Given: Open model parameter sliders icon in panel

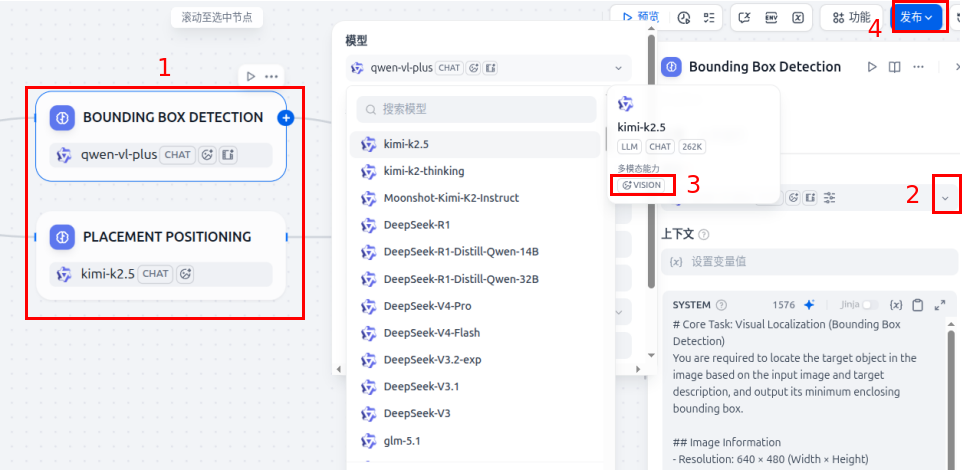Looking at the screenshot, I should coord(830,198).
